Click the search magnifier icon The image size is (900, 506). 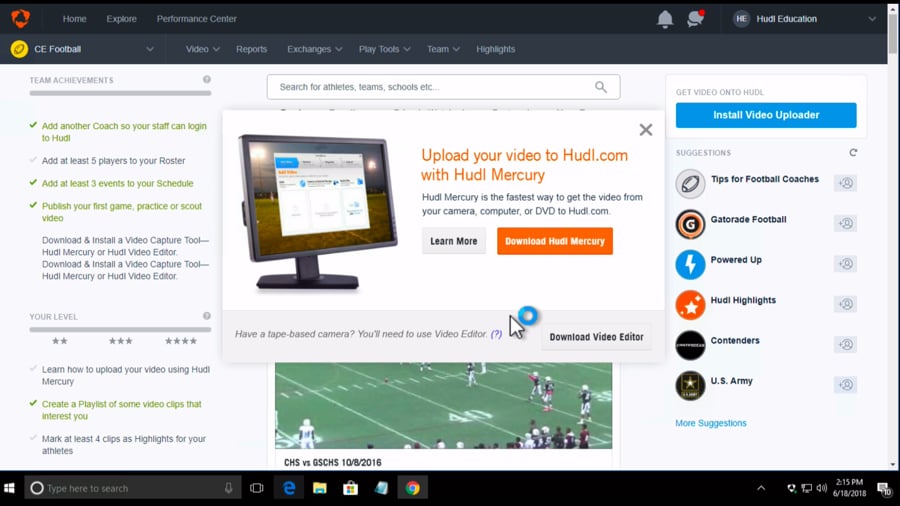(x=600, y=87)
